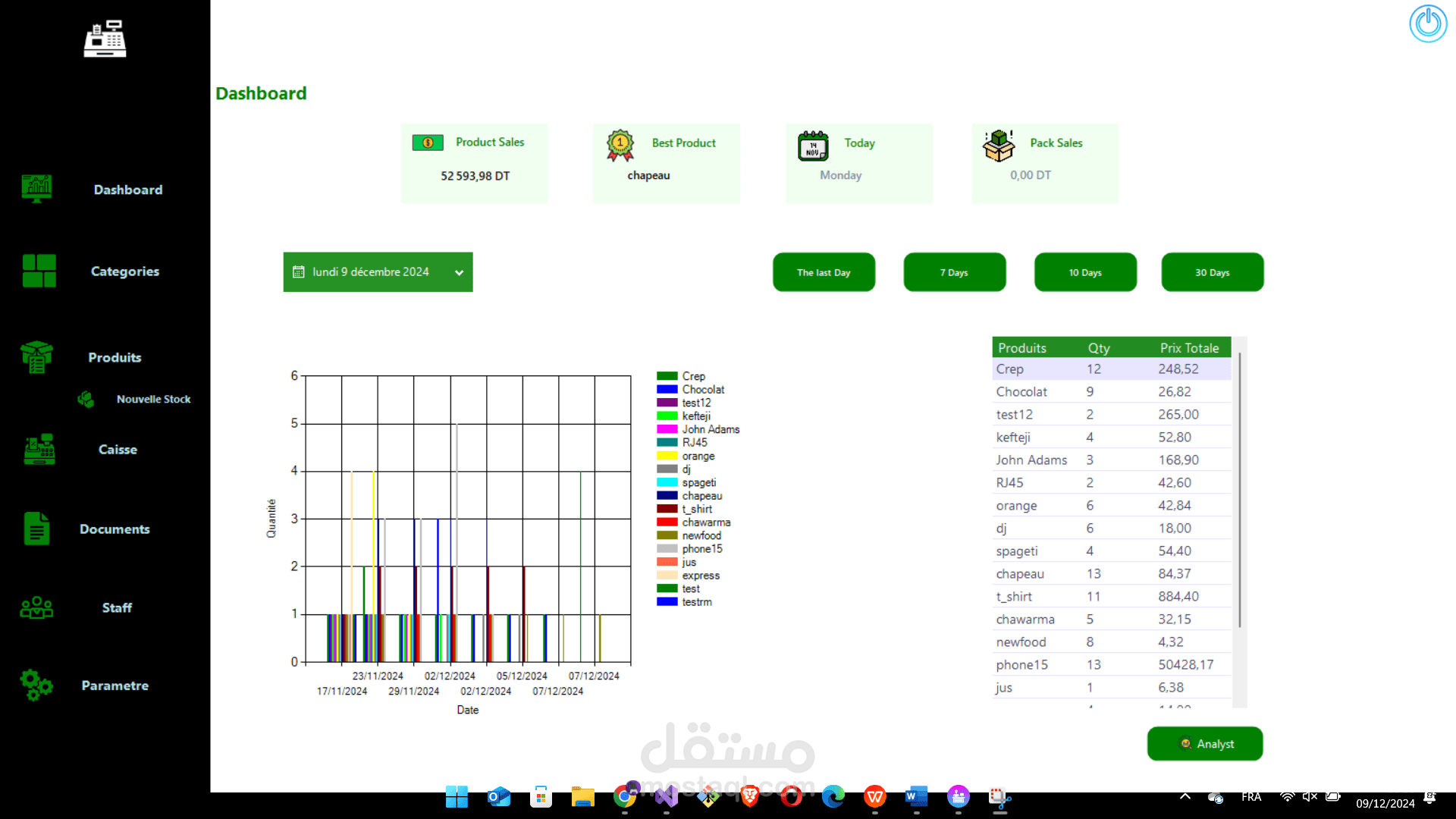This screenshot has height=819, width=1456.
Task: Click the Nouvelle Stock cube icon
Action: [x=86, y=399]
